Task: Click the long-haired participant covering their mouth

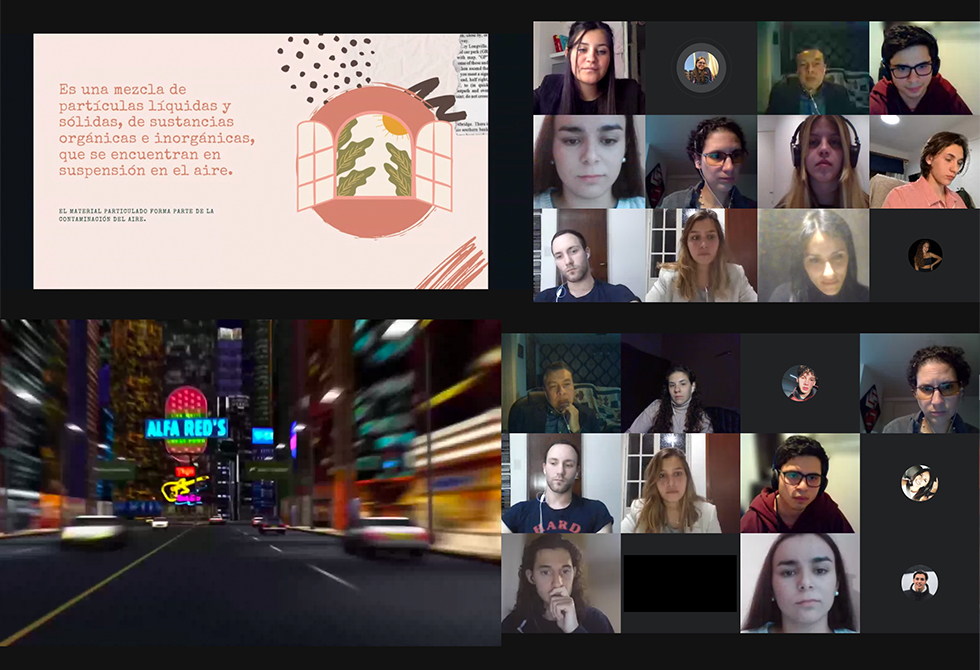Action: tap(560, 583)
